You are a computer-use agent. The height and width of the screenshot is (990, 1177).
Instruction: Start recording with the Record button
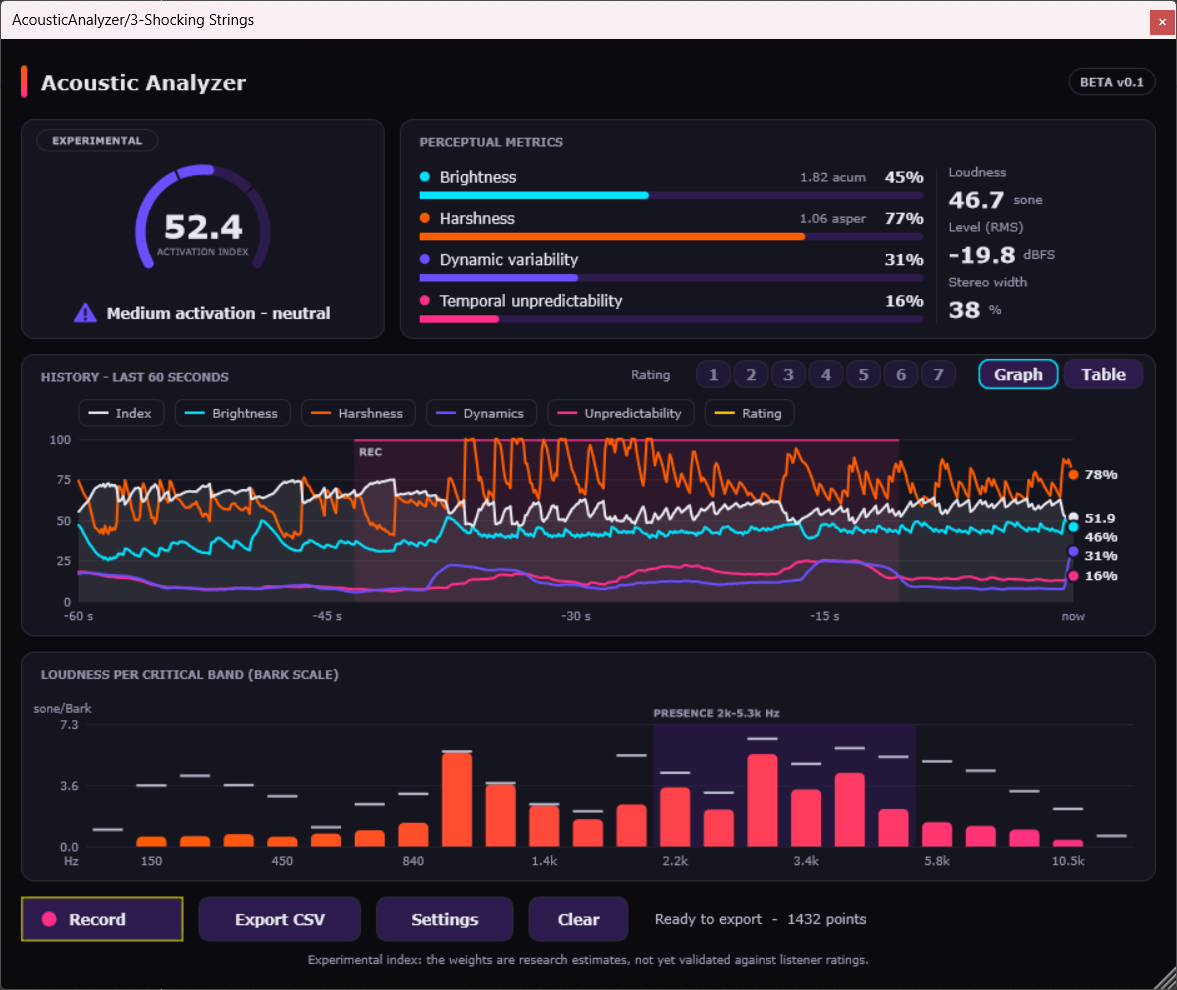102,919
